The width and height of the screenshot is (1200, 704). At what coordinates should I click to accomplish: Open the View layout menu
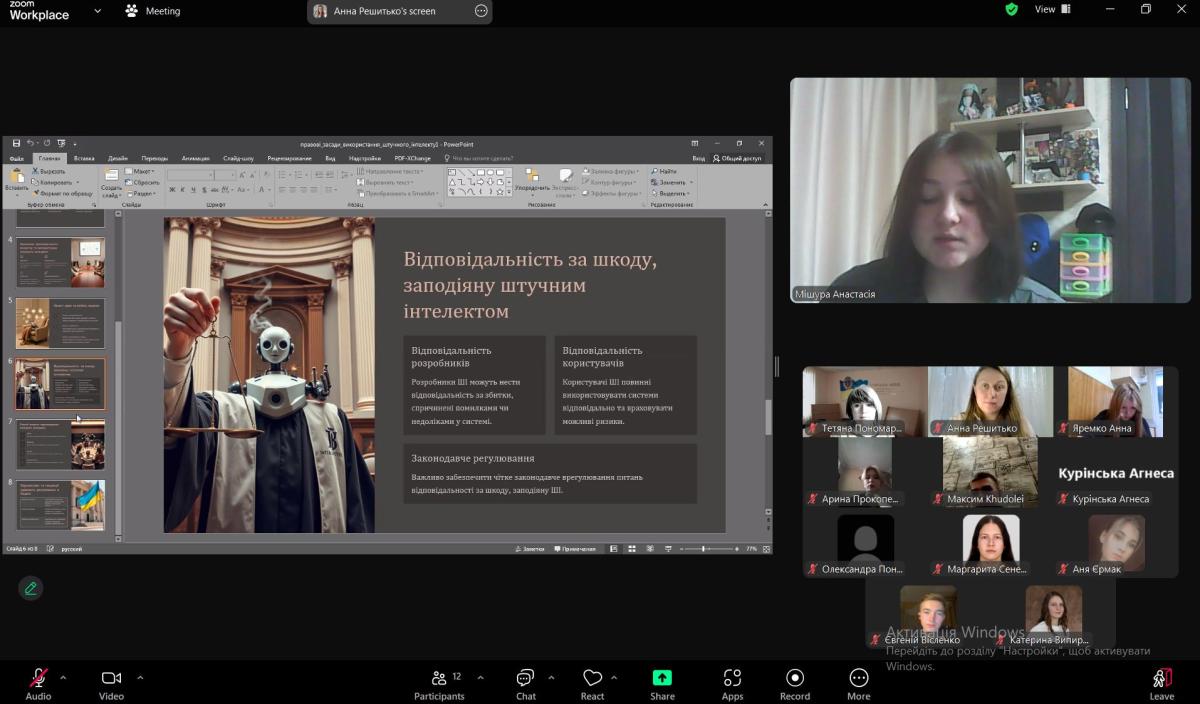1052,9
